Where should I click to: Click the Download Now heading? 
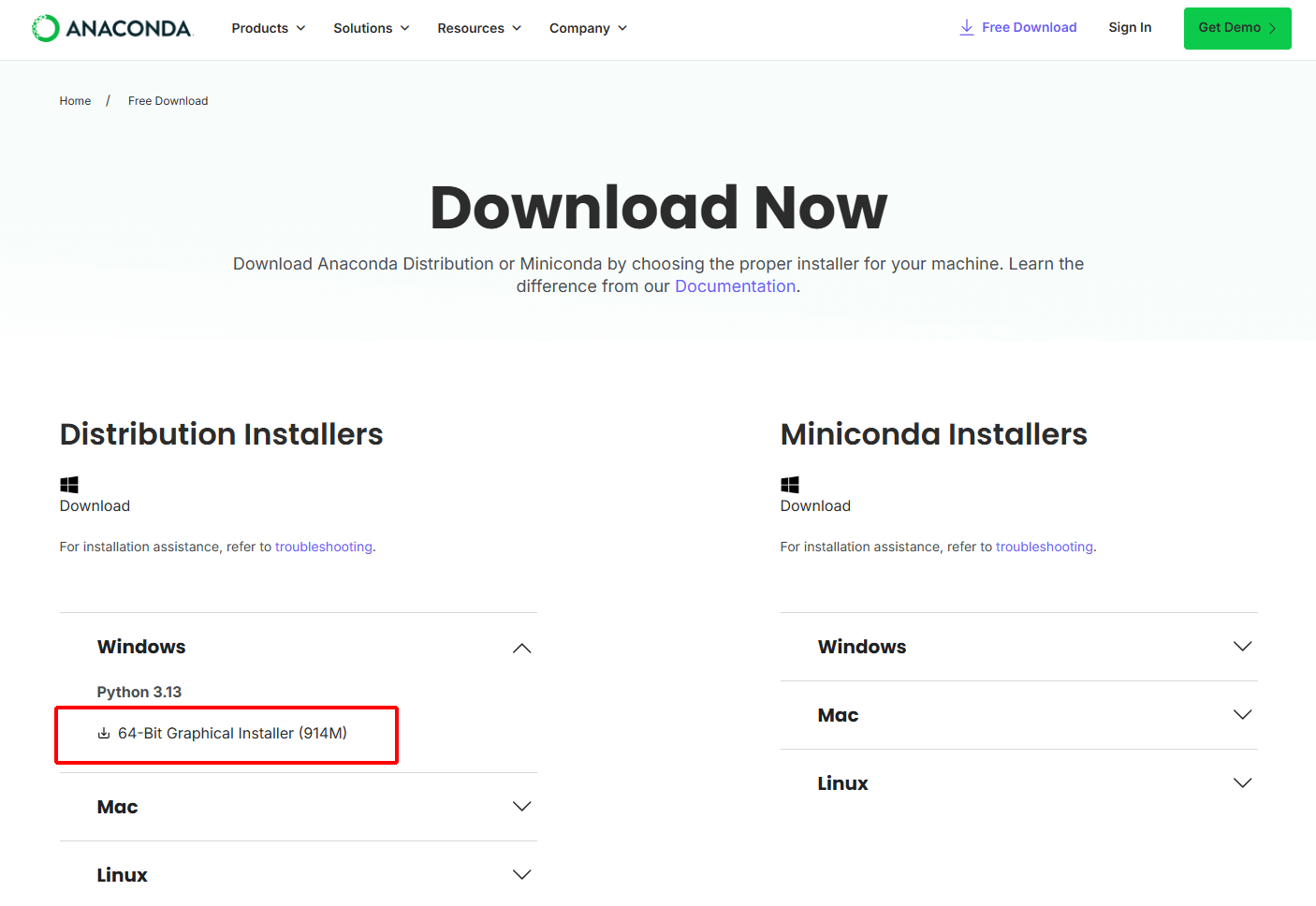[x=658, y=207]
